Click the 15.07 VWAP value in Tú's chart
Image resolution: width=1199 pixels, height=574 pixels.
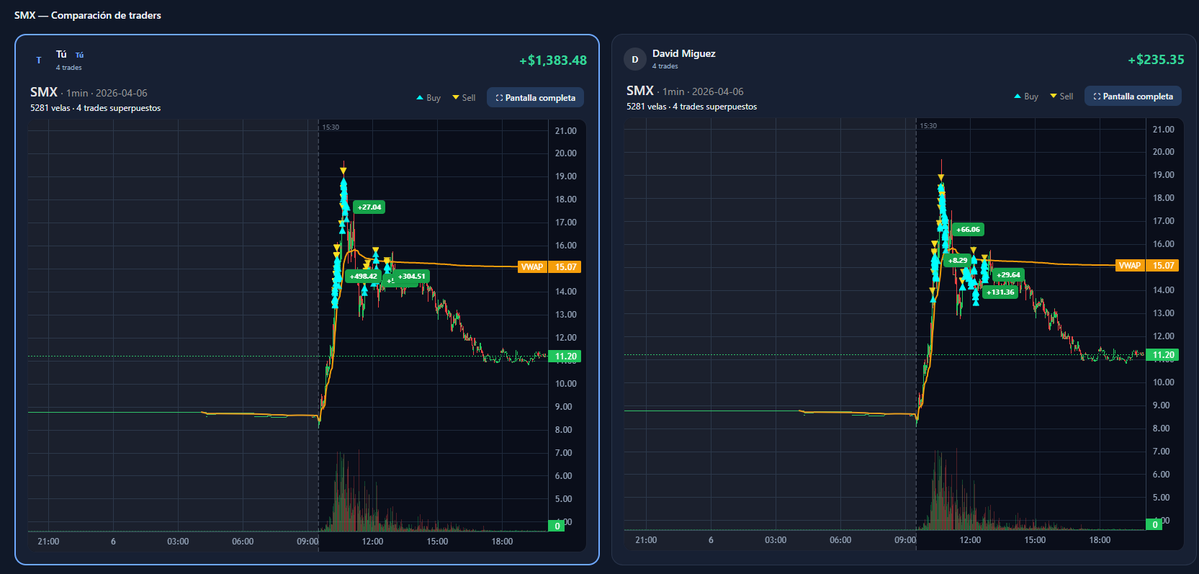click(565, 267)
